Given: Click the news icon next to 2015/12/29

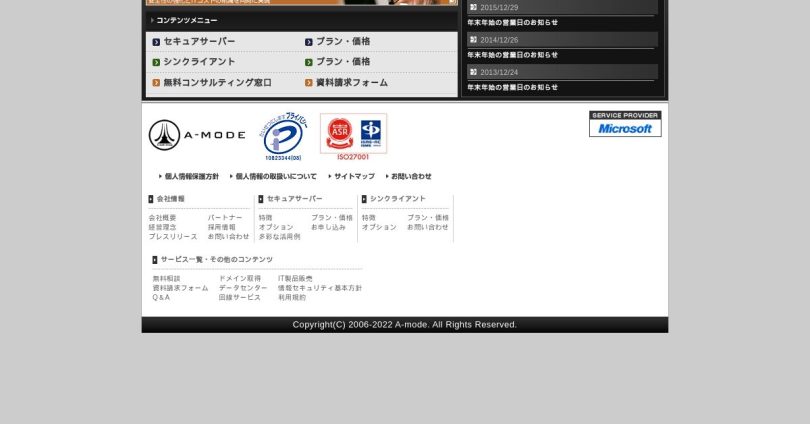Looking at the screenshot, I should point(473,7).
